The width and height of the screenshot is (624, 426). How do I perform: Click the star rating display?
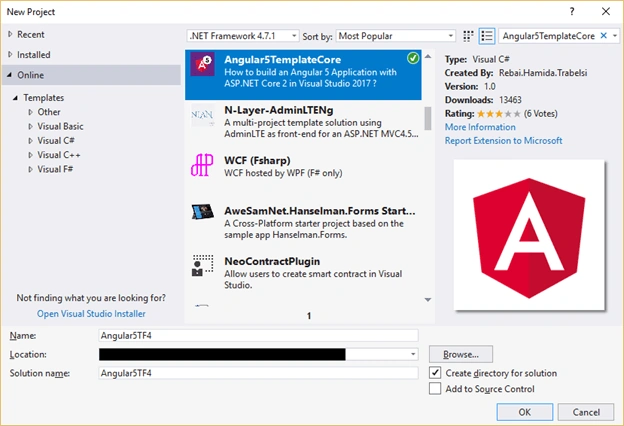(x=499, y=114)
